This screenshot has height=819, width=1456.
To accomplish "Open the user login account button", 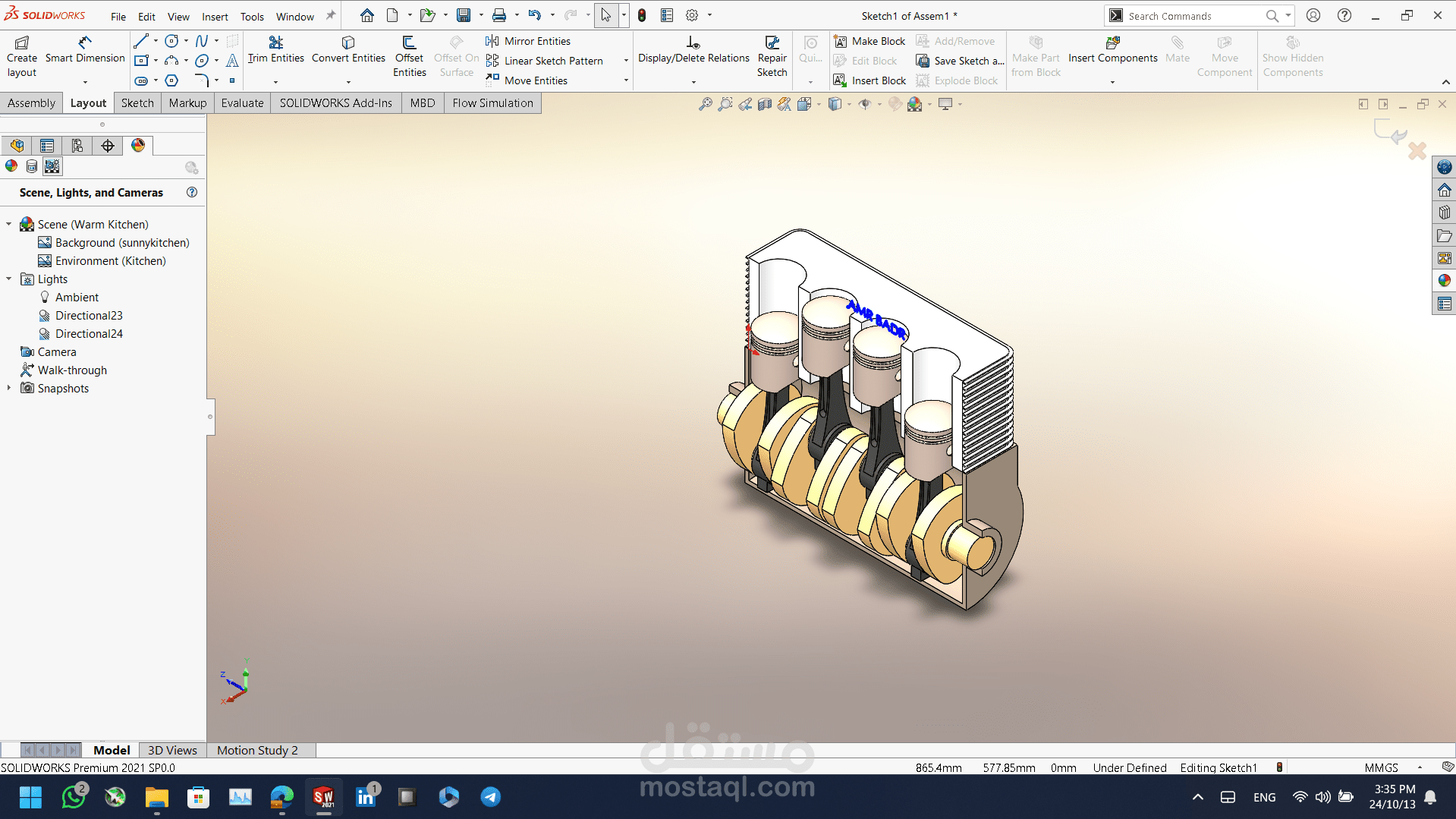I will coord(1313,15).
